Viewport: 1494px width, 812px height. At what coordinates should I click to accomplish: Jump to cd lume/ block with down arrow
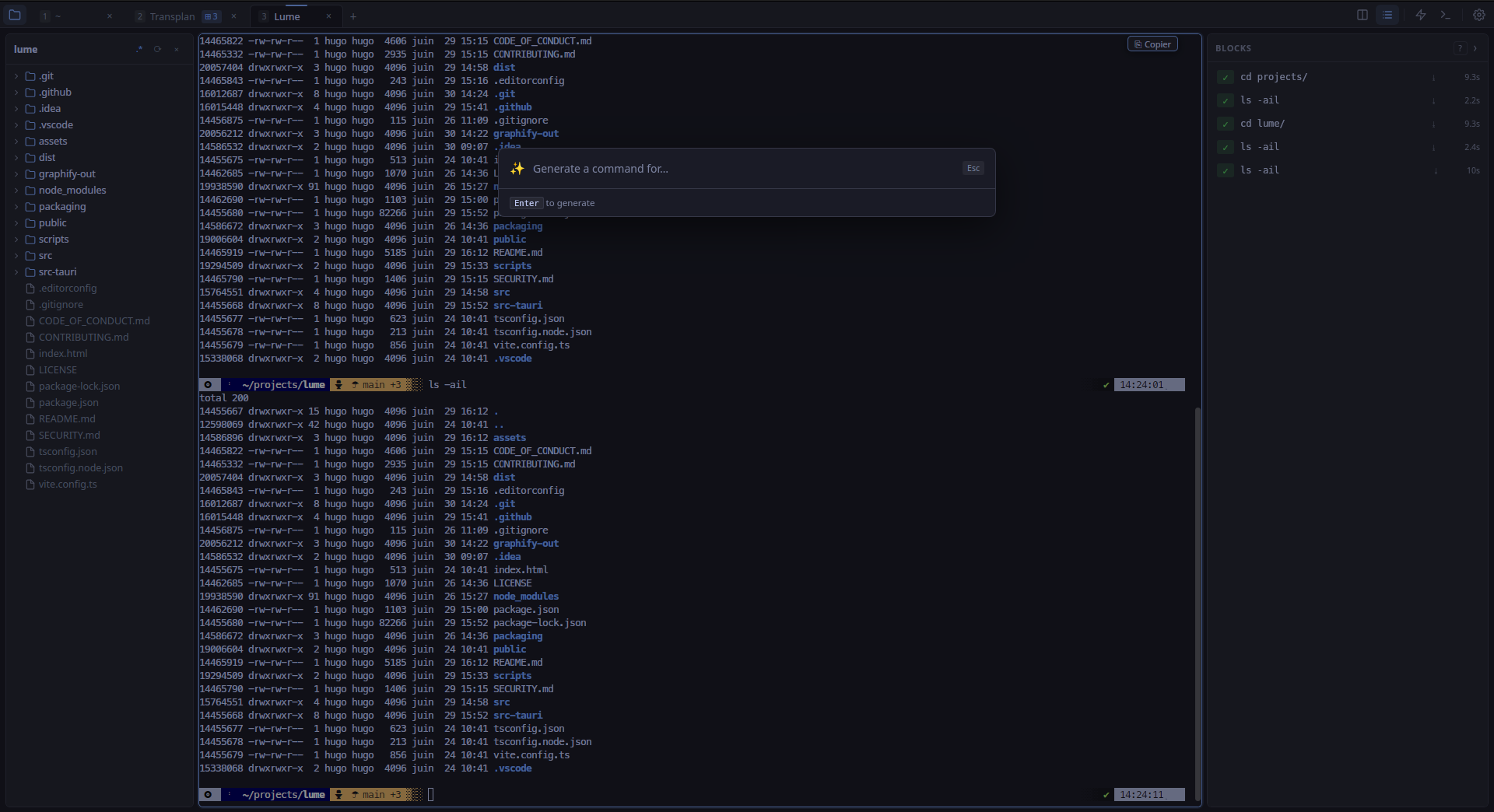(x=1433, y=124)
